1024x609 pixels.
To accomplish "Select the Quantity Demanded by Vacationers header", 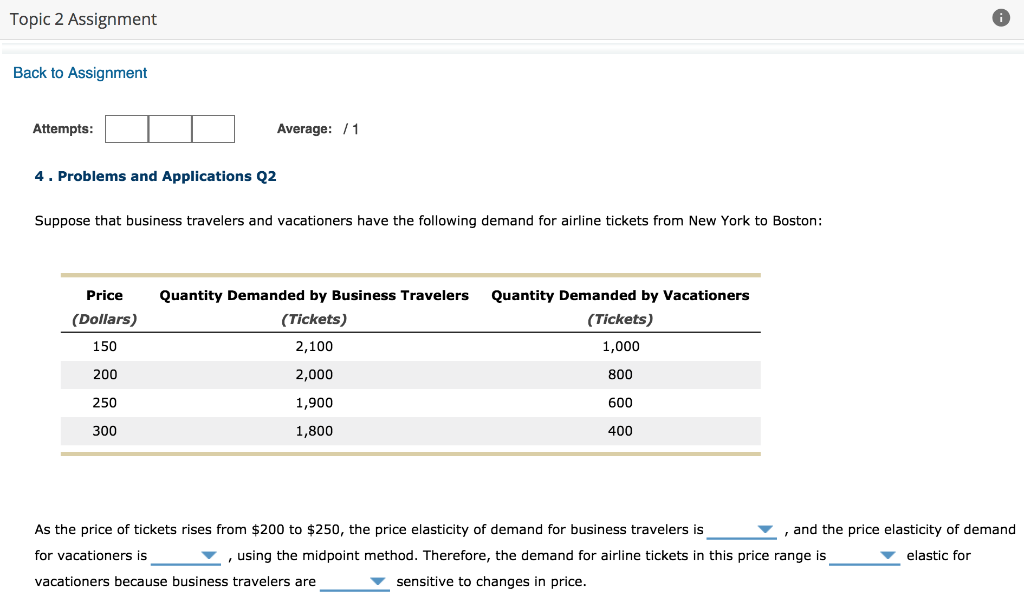I will coord(620,295).
